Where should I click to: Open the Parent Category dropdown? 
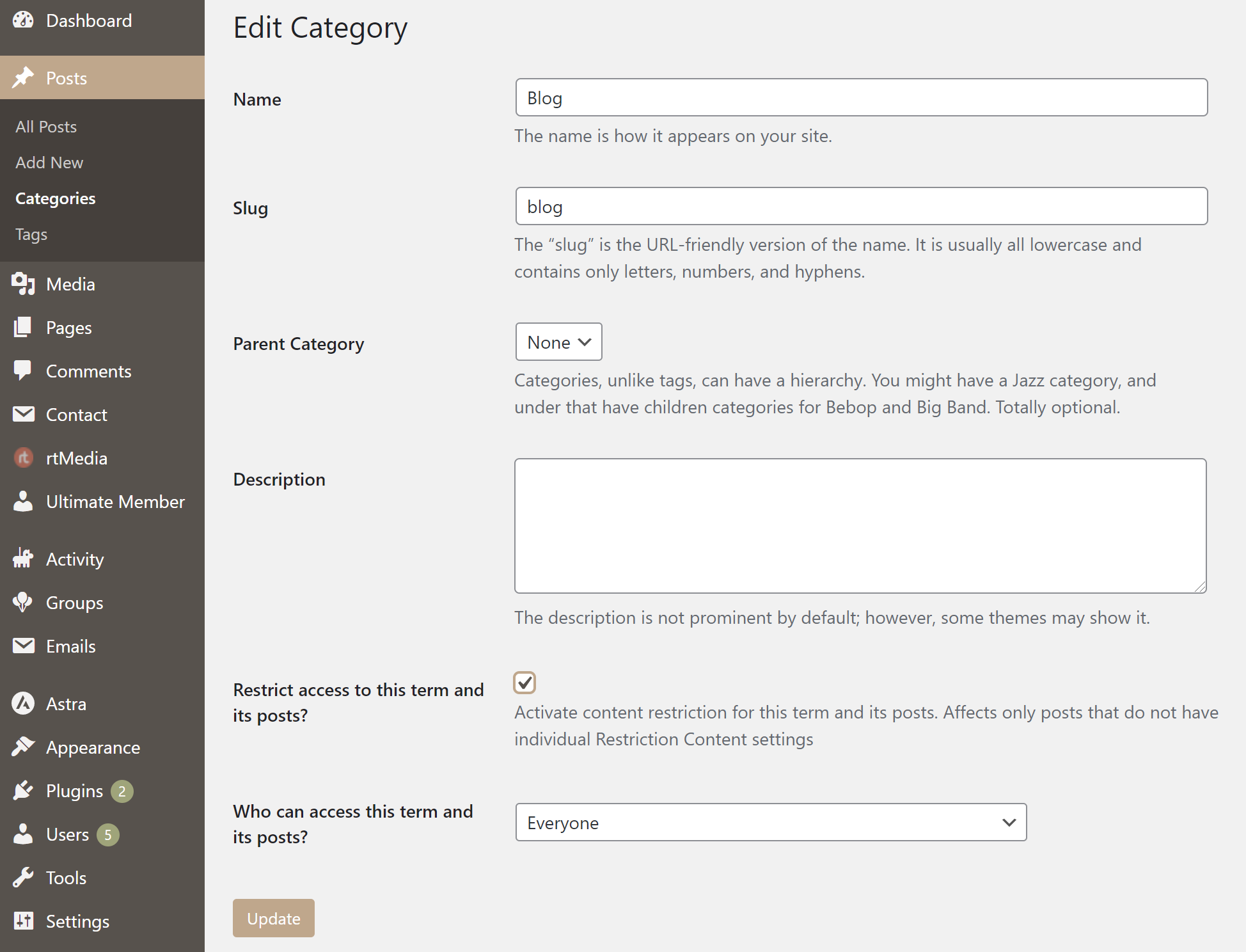click(x=558, y=342)
